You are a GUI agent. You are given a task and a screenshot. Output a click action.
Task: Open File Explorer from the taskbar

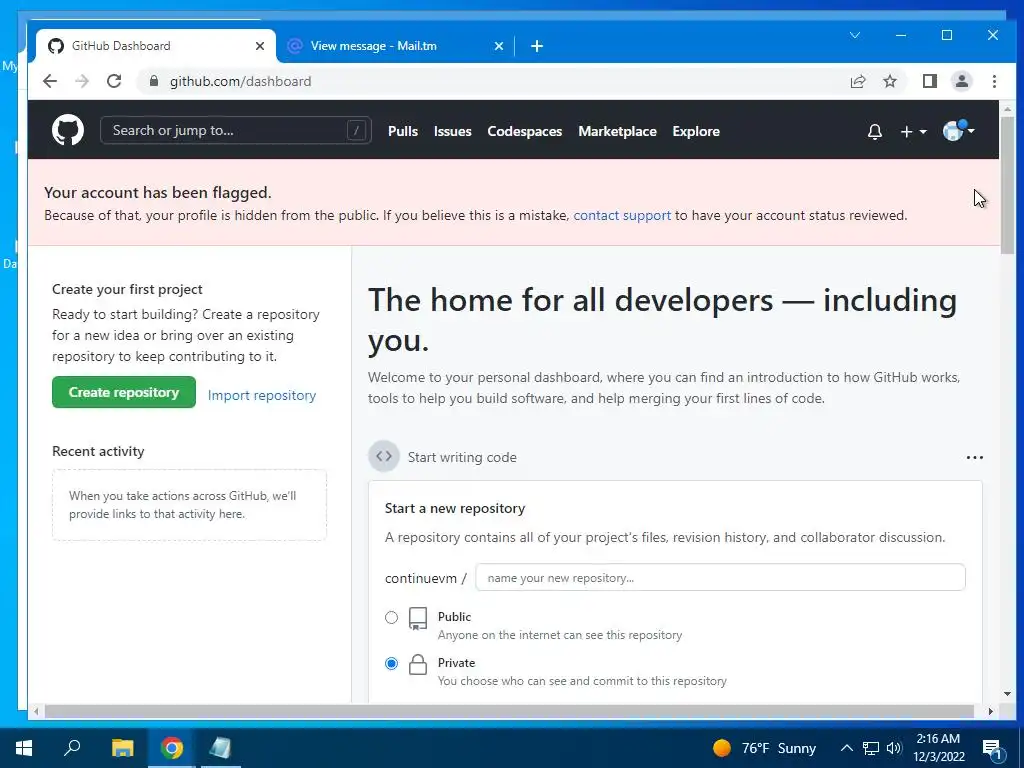122,748
